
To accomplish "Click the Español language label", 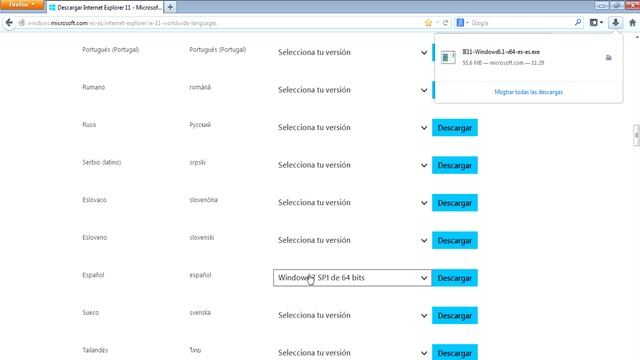I will [93, 275].
